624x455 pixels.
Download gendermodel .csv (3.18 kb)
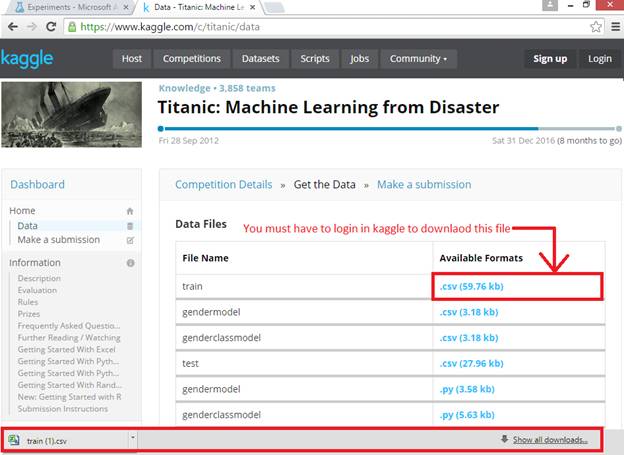[x=469, y=312]
